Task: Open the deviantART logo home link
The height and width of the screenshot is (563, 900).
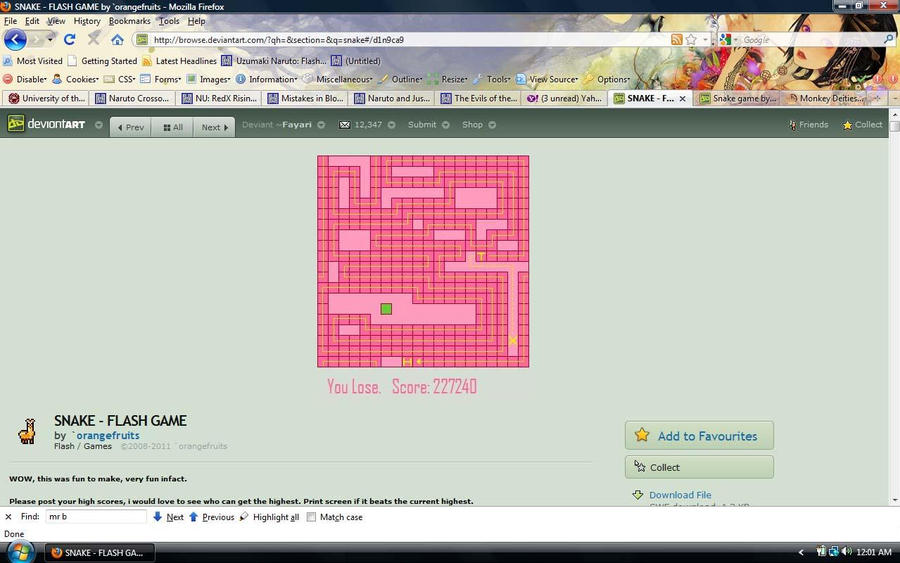Action: (46, 124)
